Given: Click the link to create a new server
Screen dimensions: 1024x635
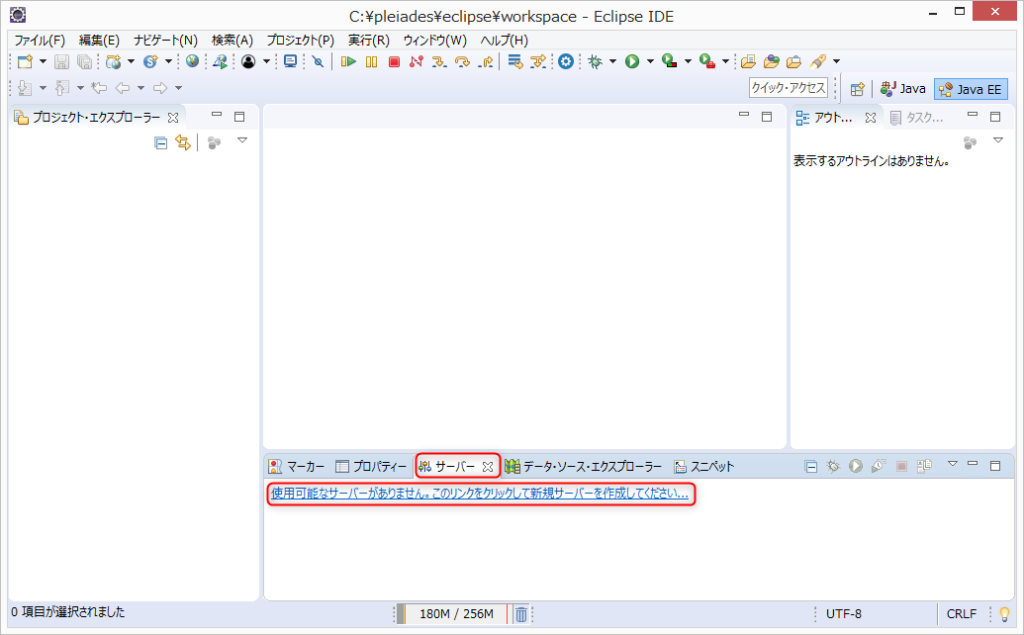Looking at the screenshot, I should [480, 493].
